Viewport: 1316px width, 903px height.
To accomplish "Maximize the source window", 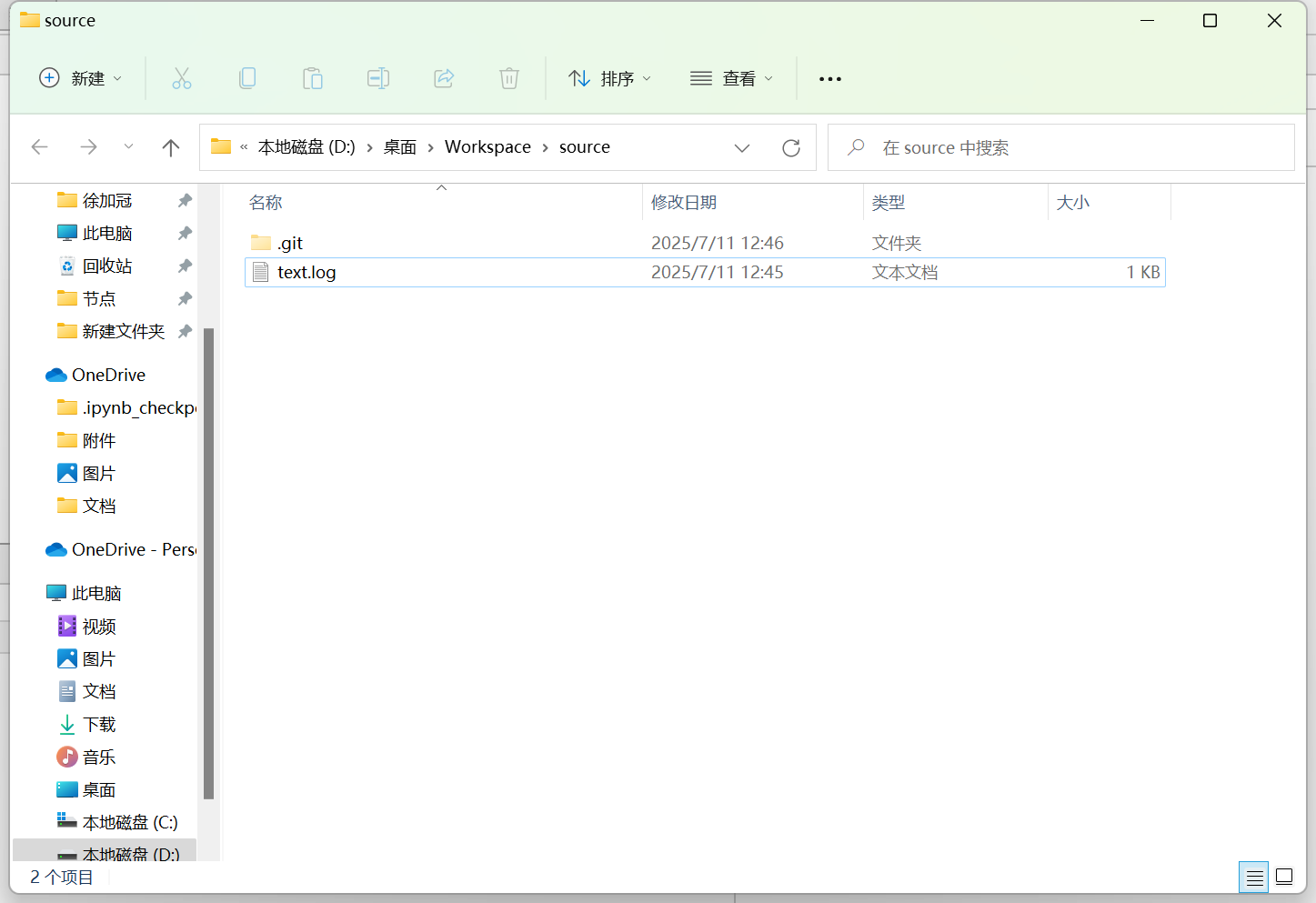I will tap(1210, 20).
